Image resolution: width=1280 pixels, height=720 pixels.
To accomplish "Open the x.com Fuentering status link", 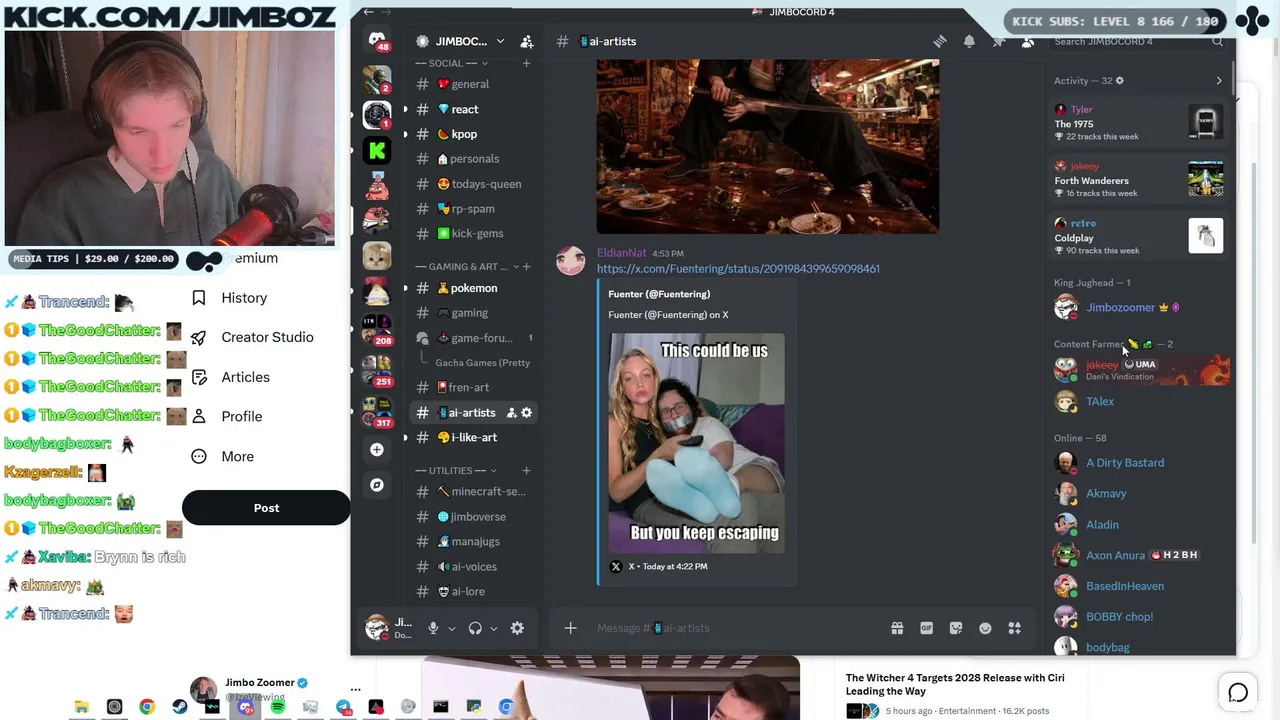I will tap(738, 268).
